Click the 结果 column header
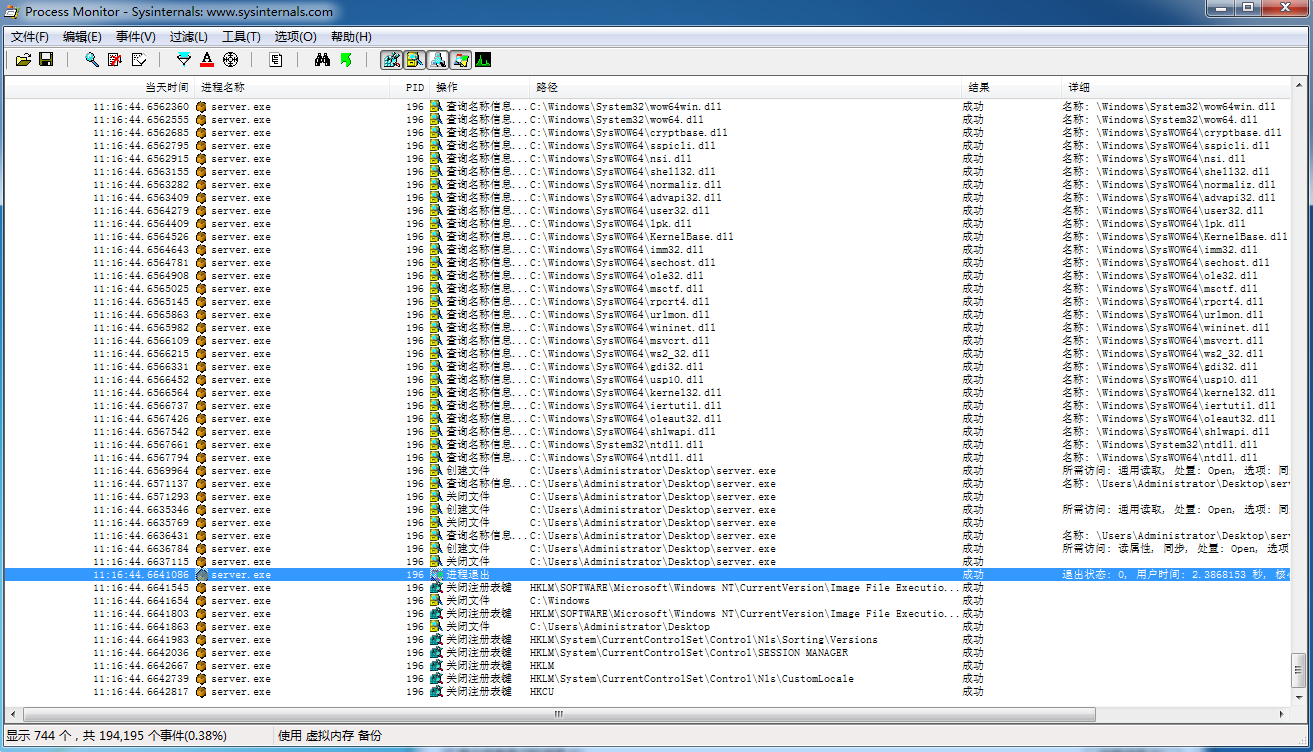This screenshot has height=752, width=1313. pos(979,88)
